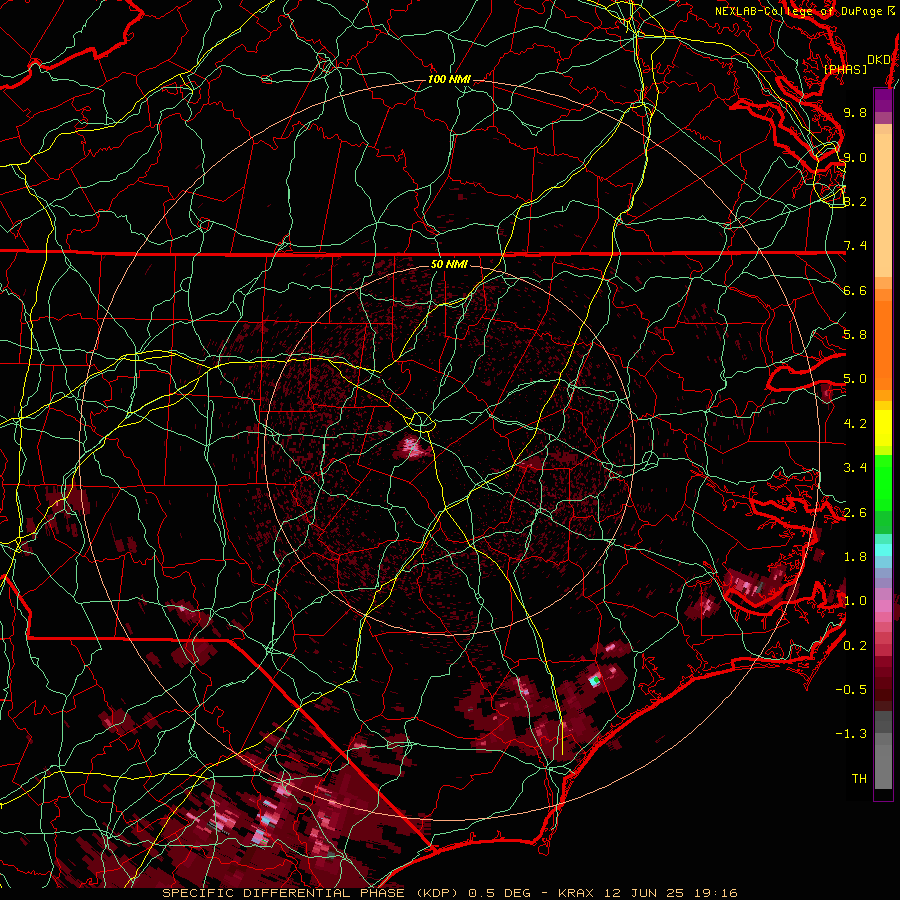Click the DKD label above the color scale
The width and height of the screenshot is (900, 900).
pos(879,59)
